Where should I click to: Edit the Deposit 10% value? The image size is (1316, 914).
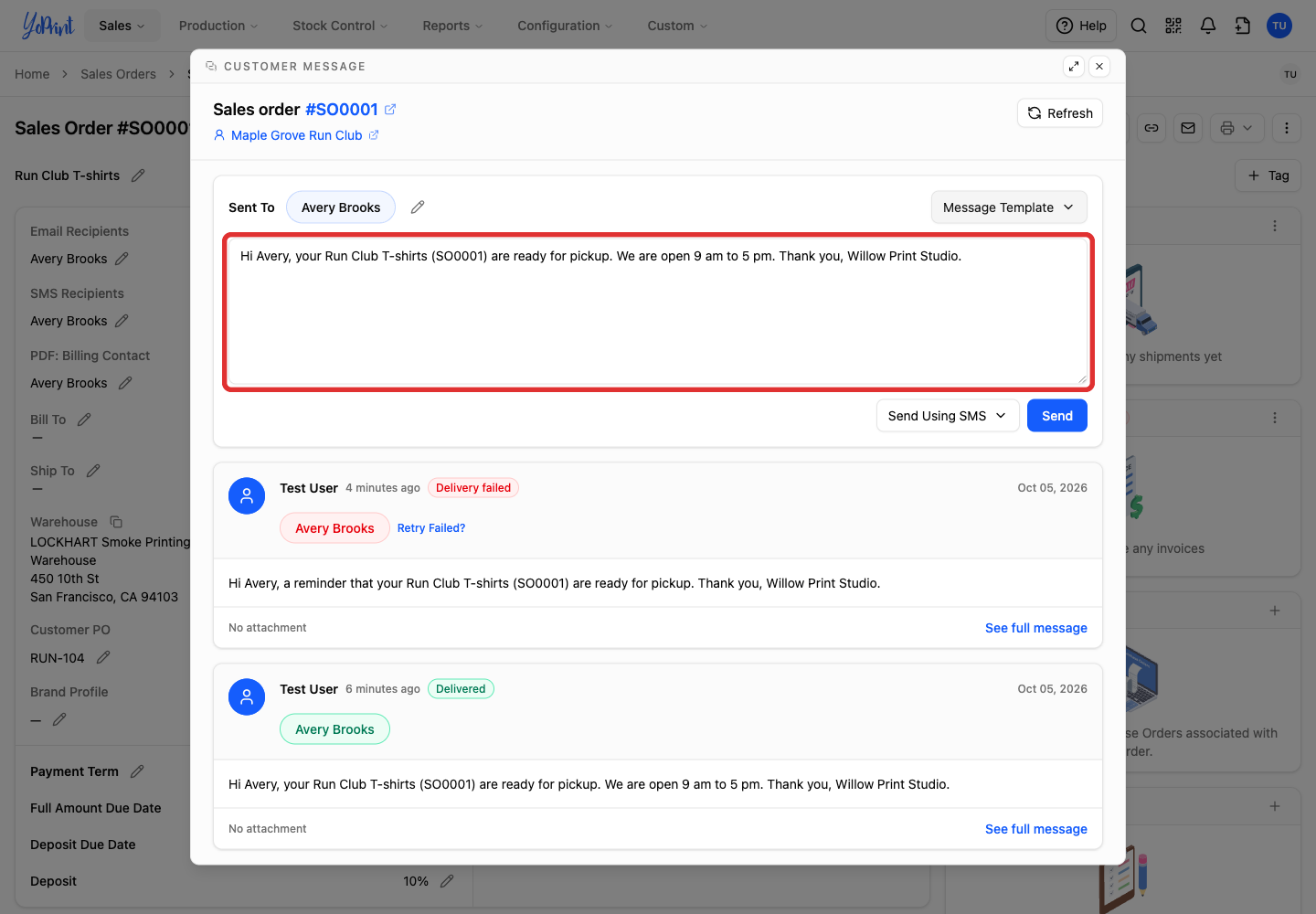[447, 881]
